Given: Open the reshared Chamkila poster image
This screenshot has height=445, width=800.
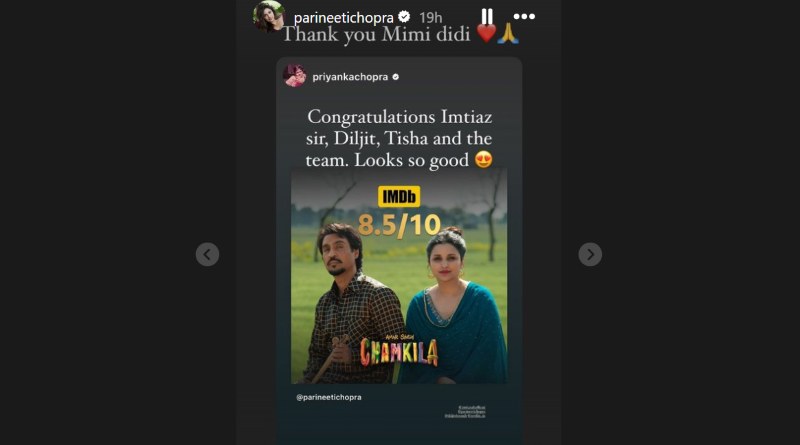Looking at the screenshot, I should click(x=399, y=276).
